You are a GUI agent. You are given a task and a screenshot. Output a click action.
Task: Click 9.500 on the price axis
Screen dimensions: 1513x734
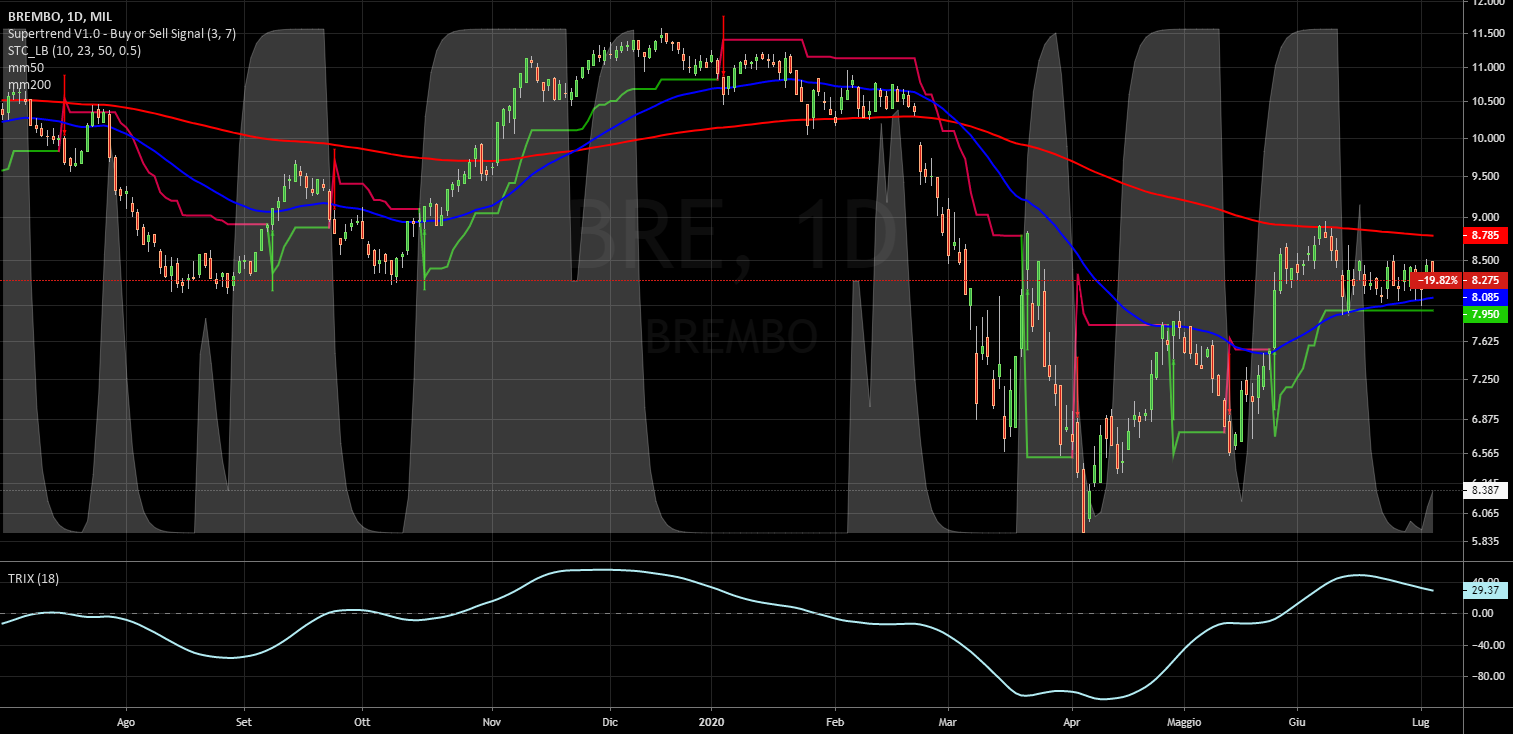(1485, 176)
